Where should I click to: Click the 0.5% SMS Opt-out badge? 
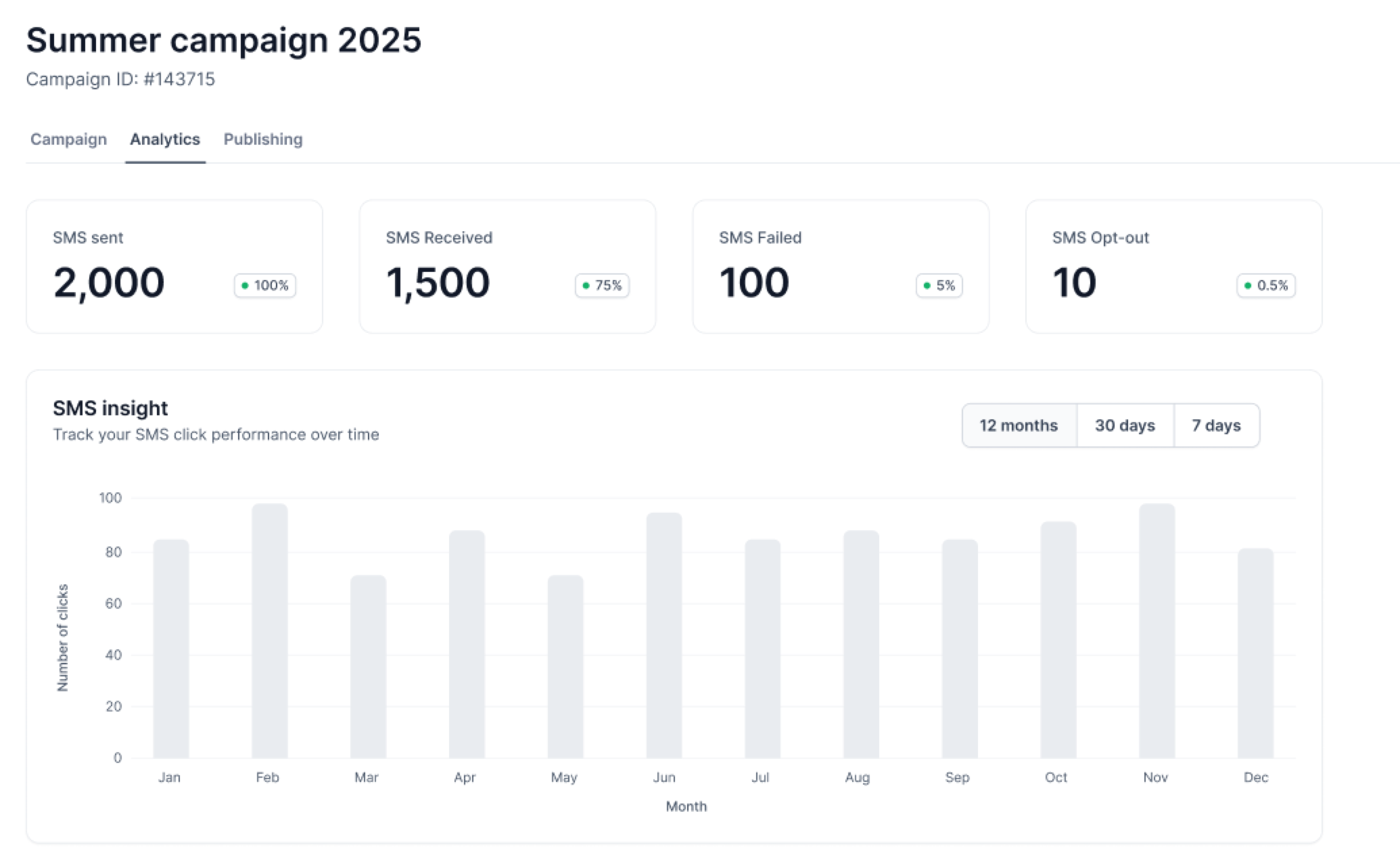1266,285
